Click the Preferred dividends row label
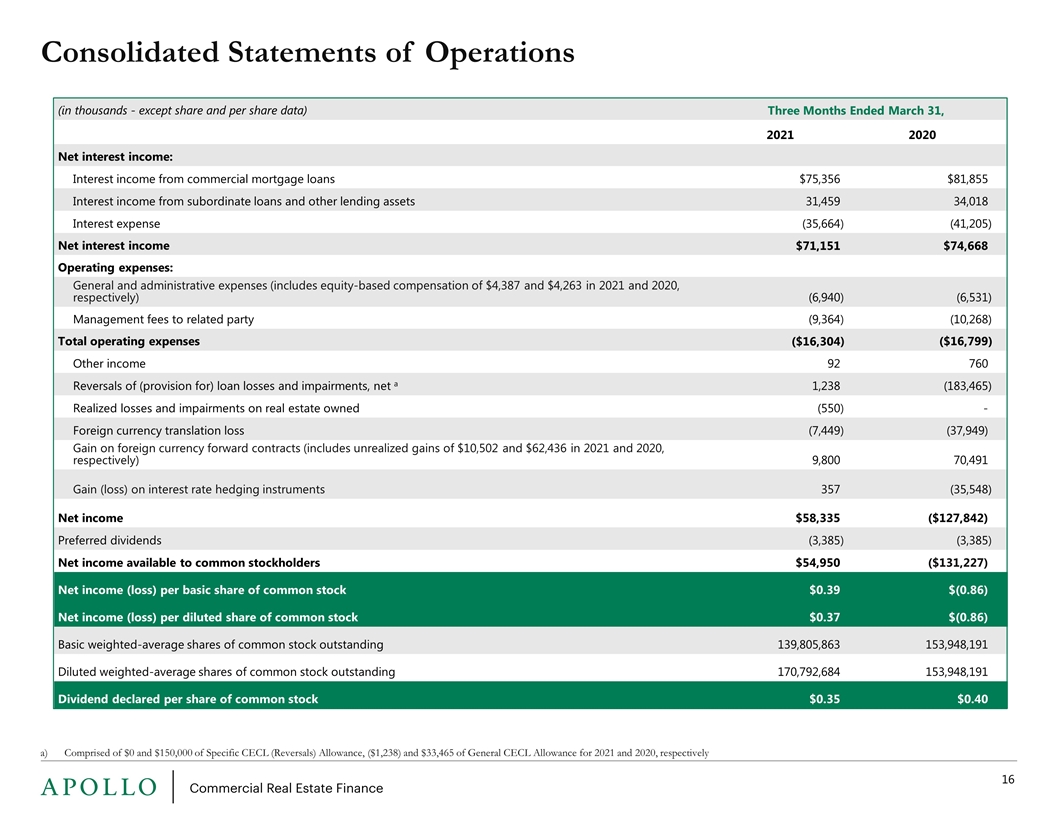 110,540
